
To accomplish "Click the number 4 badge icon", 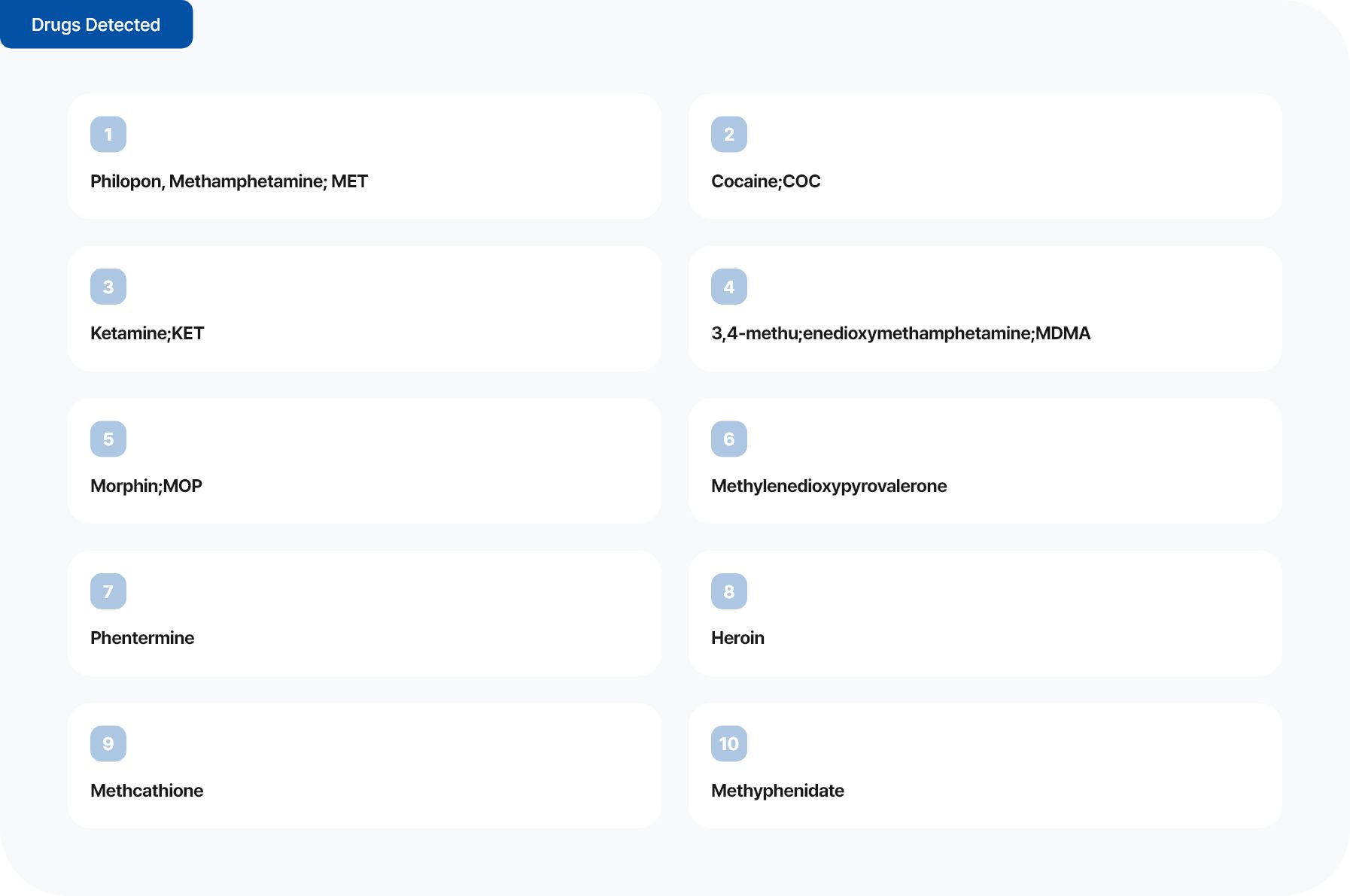I will pos(728,287).
